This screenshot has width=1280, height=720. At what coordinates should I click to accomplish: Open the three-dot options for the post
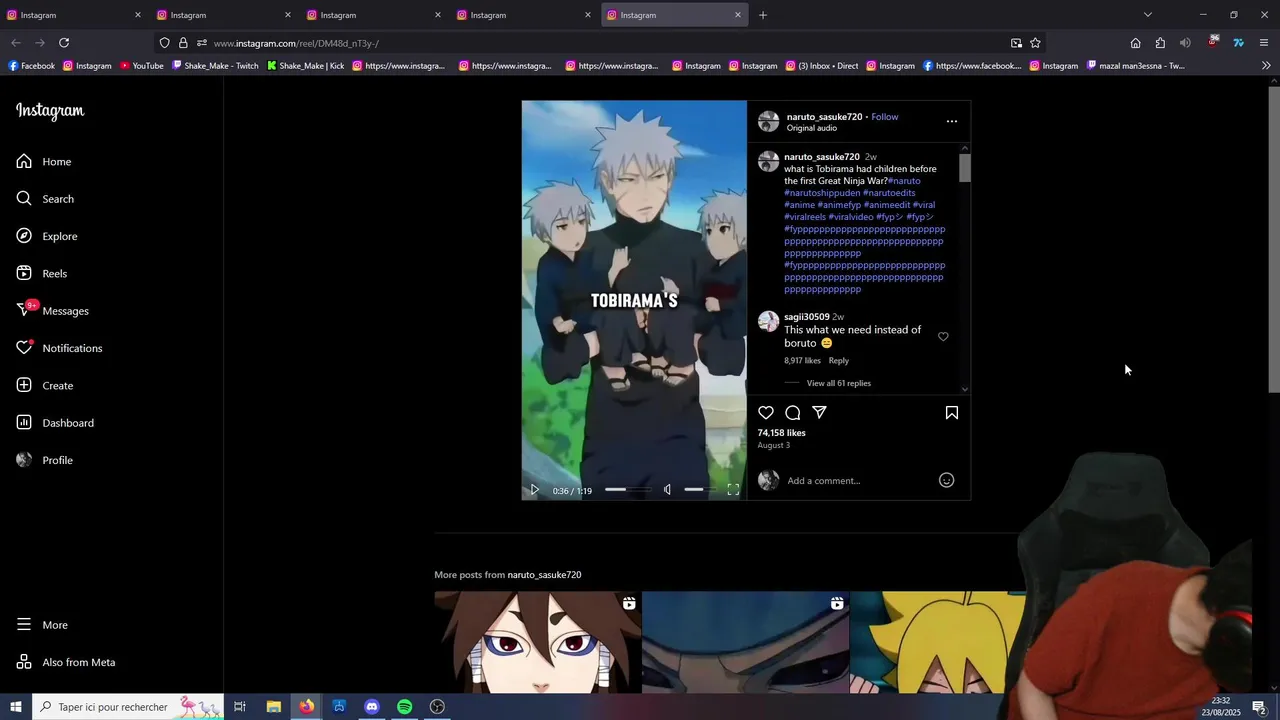952,121
